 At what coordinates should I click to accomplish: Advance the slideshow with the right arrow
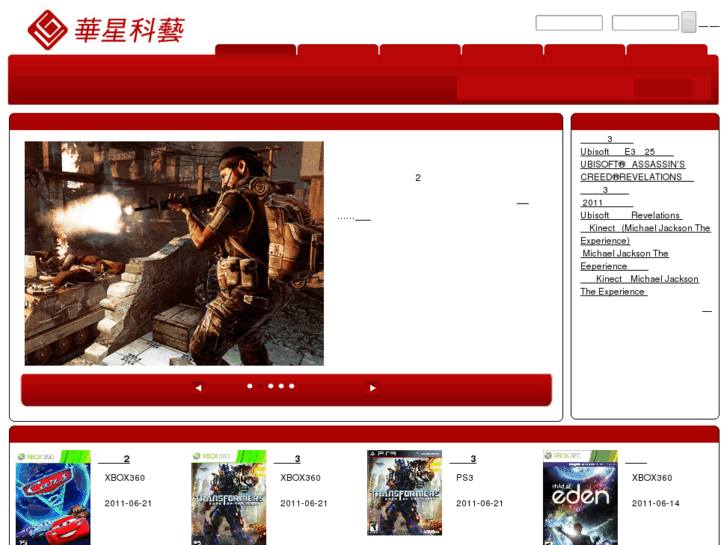point(372,388)
